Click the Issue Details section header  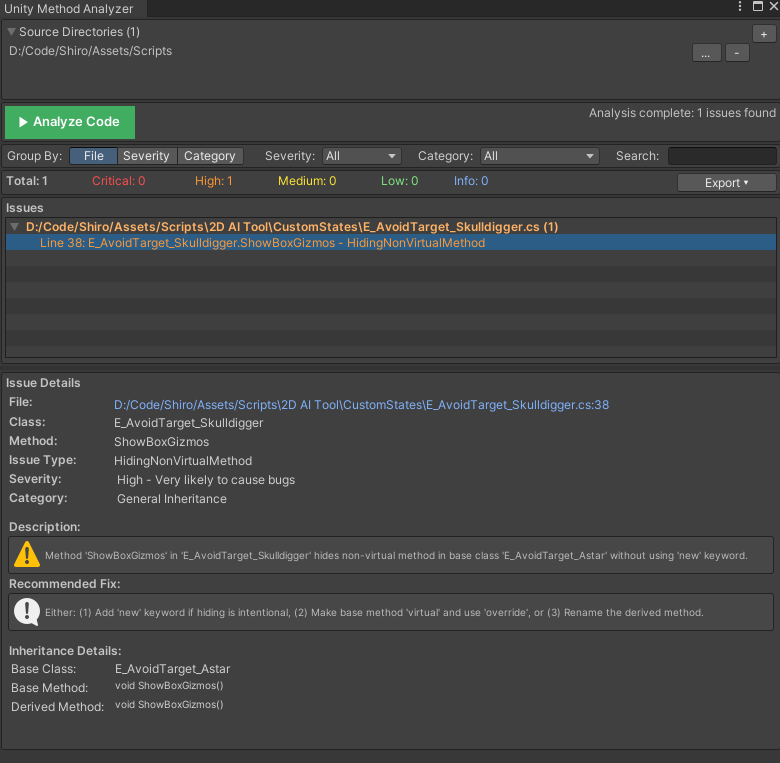point(43,383)
